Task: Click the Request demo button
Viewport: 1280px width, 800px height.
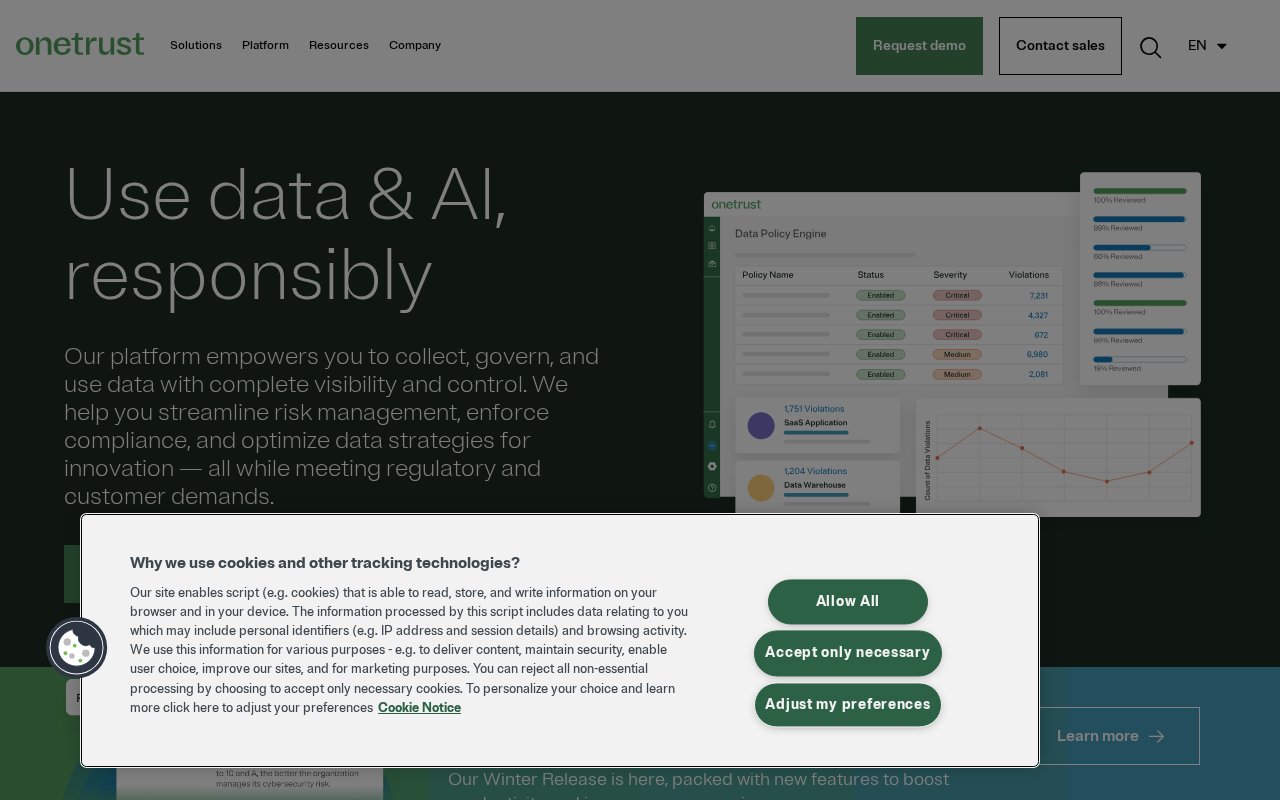Action: coord(919,46)
